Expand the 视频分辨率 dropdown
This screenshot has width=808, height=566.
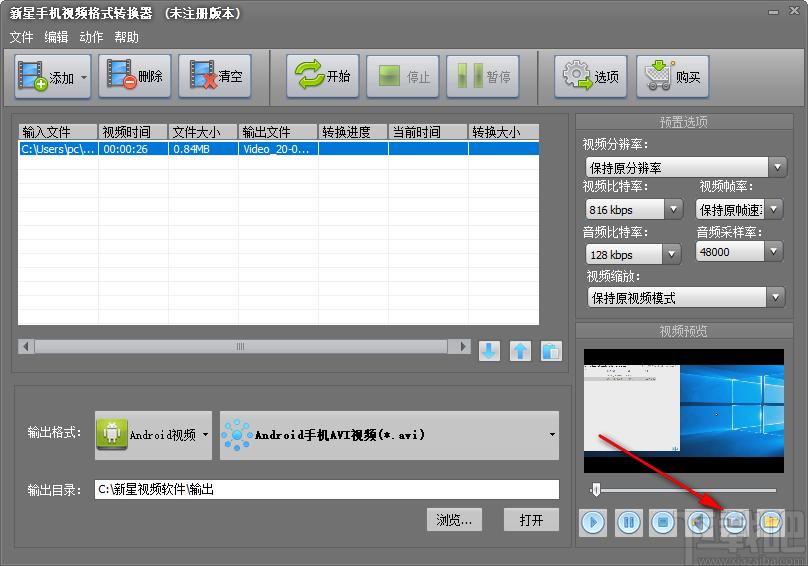(777, 167)
